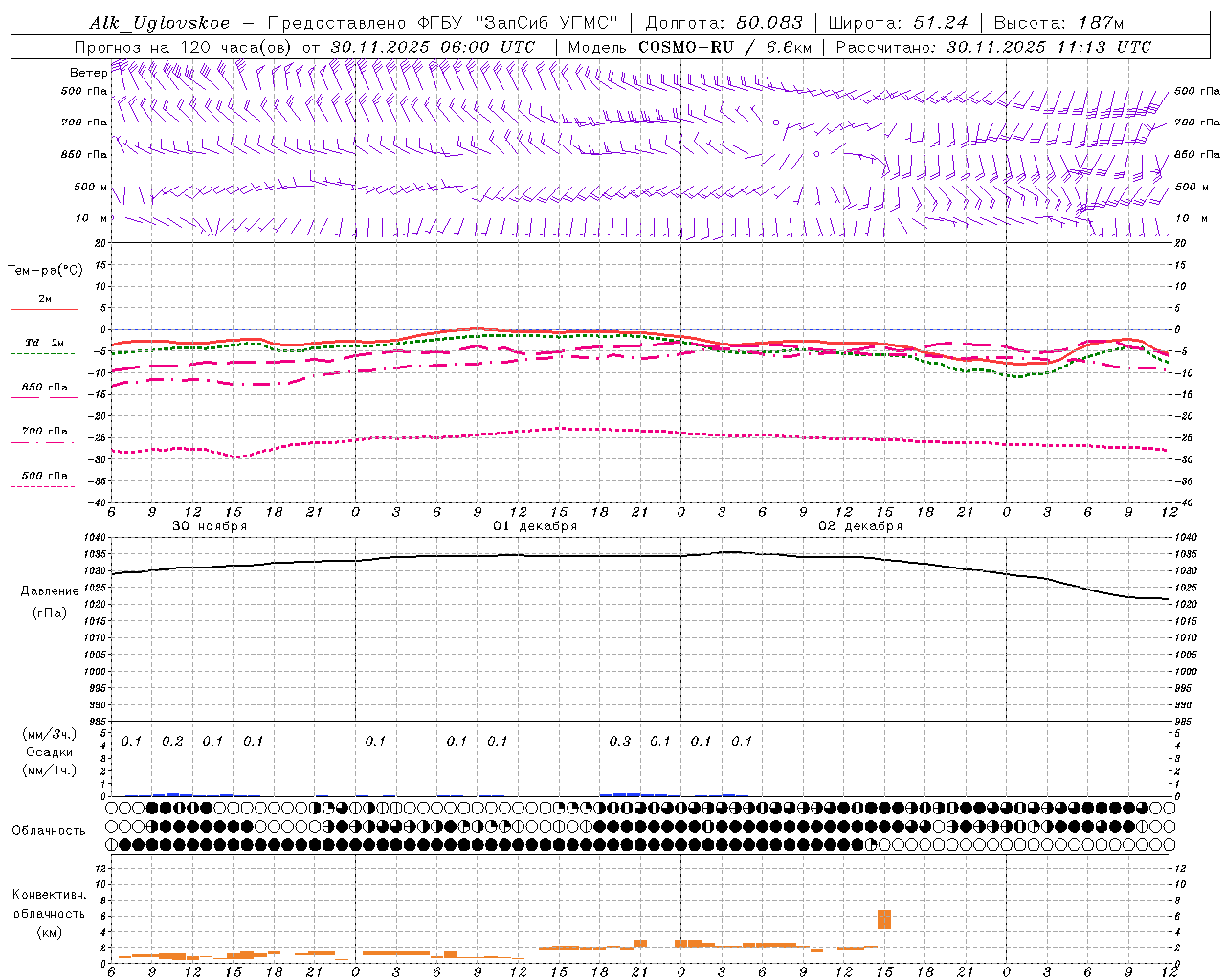This screenshot has height=980, width=1225.
Task: Click '500 гПа' in the temperature legend
Action: (x=45, y=476)
